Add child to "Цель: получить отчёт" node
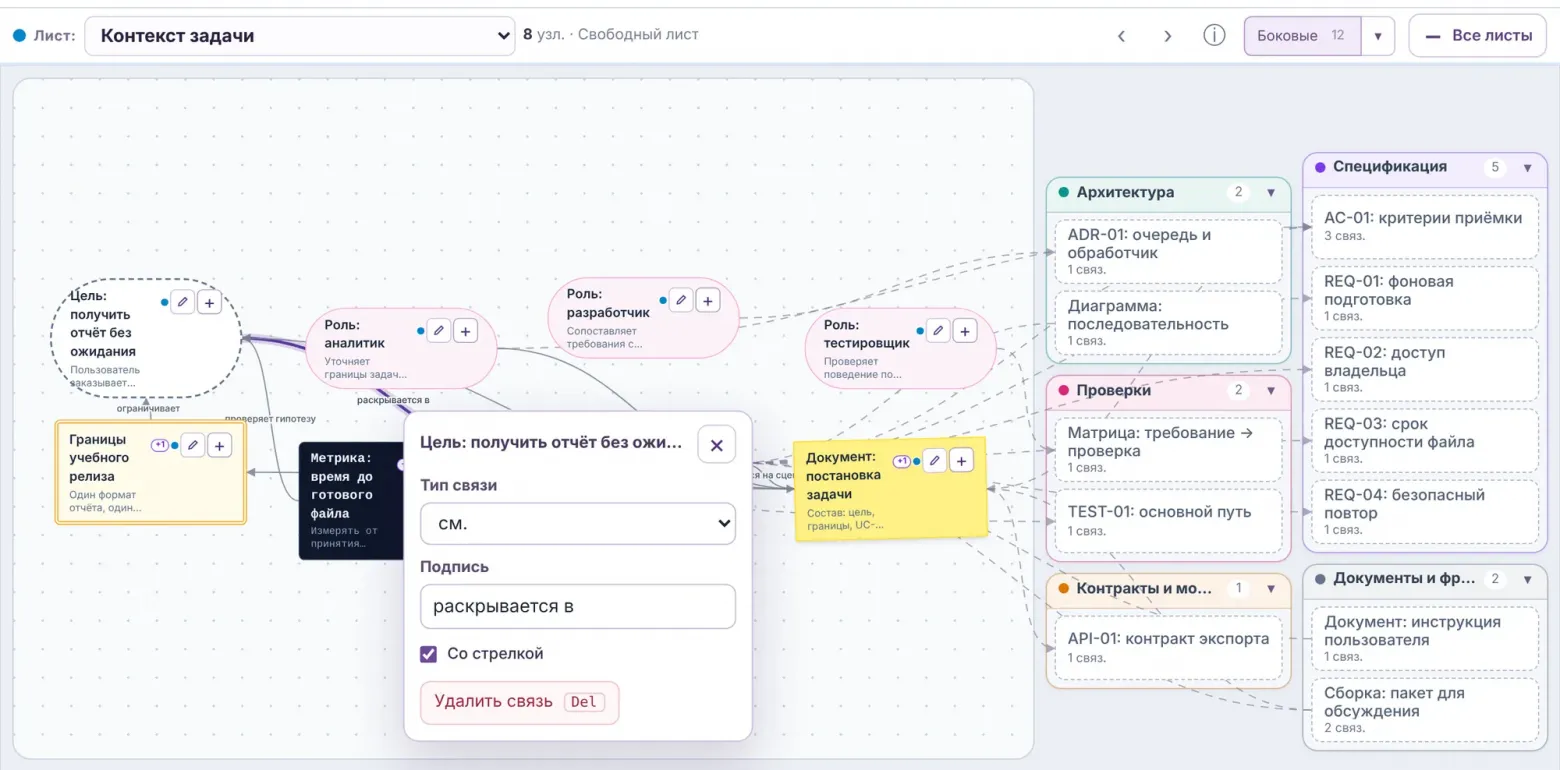This screenshot has height=770, width=1560. (x=209, y=302)
